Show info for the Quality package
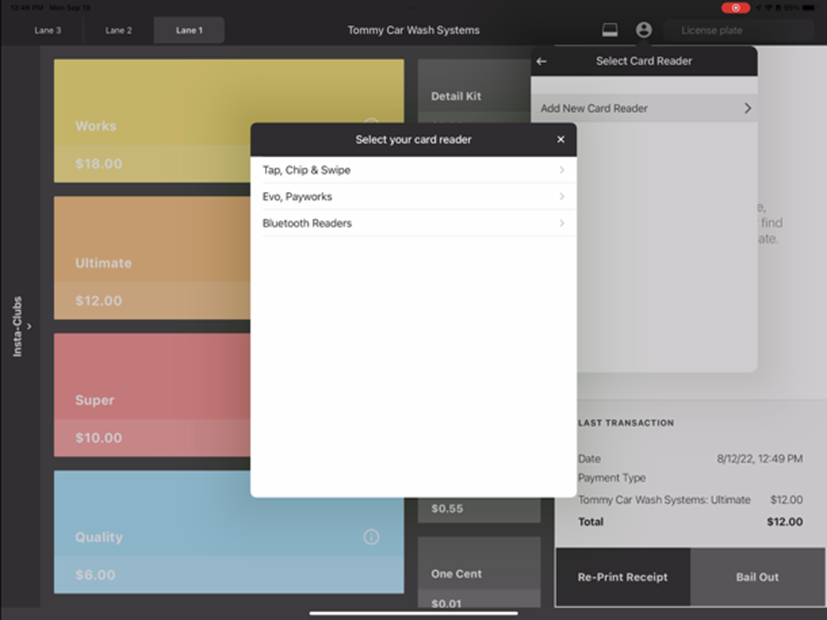Screen dimensions: 827x620 (x=371, y=537)
